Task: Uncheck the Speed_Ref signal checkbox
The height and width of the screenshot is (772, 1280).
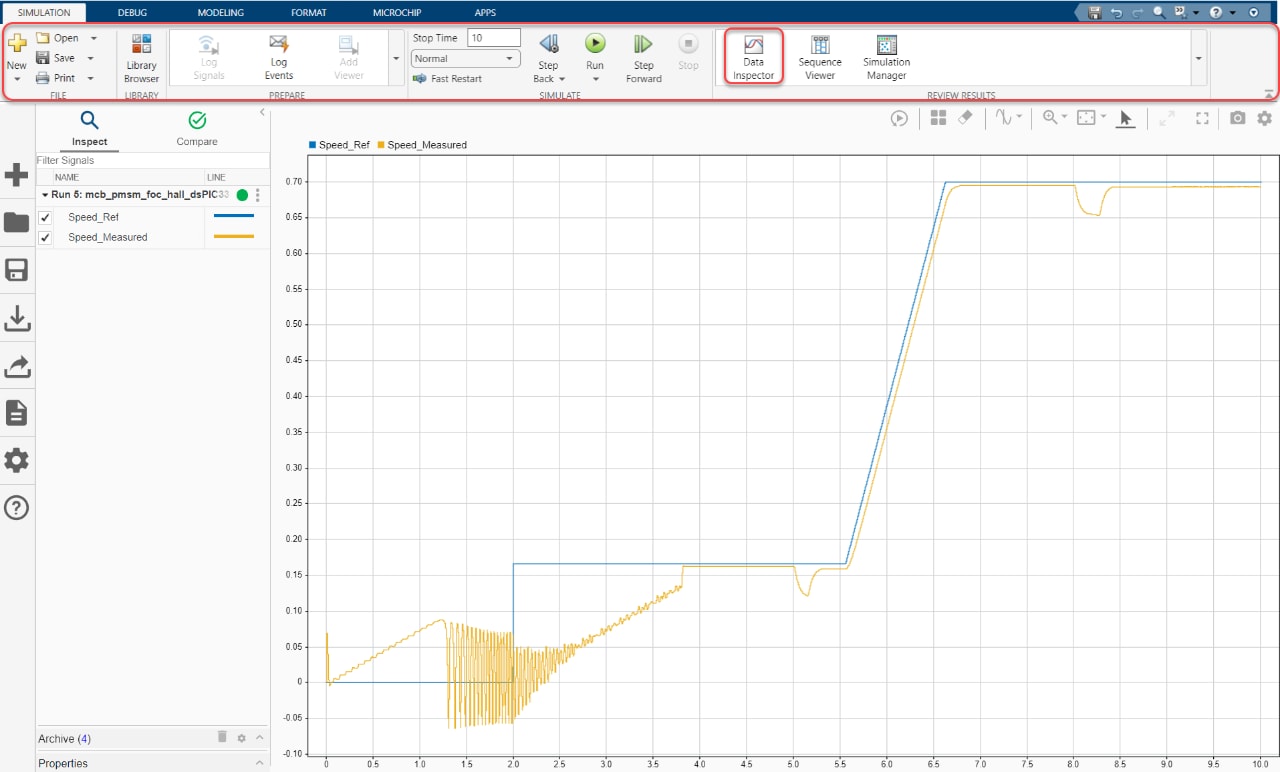Action: [45, 217]
